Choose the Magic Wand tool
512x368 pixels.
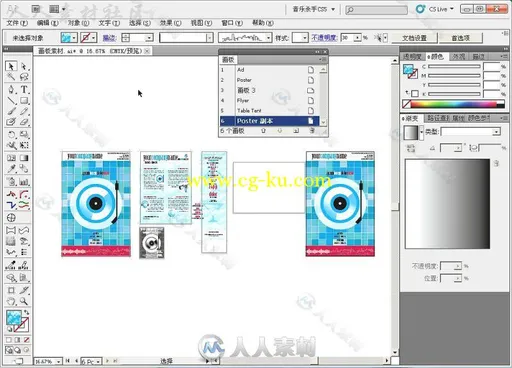11,77
